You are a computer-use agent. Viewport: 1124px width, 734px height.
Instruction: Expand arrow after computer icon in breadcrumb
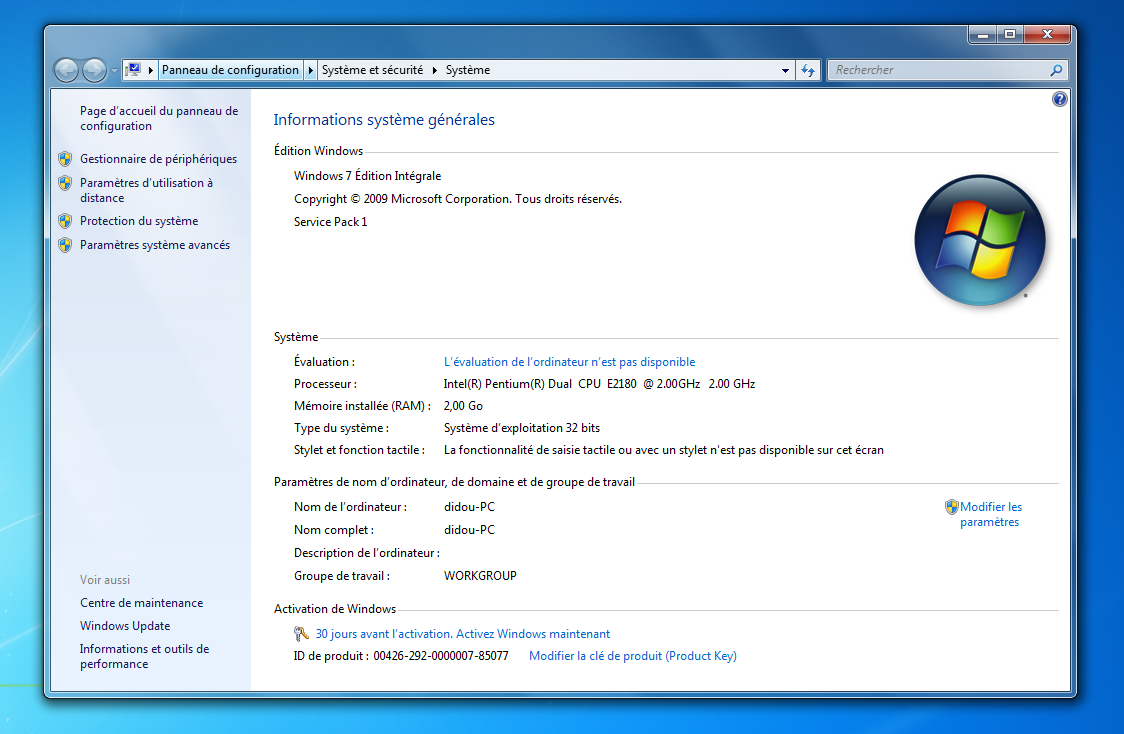(151, 70)
